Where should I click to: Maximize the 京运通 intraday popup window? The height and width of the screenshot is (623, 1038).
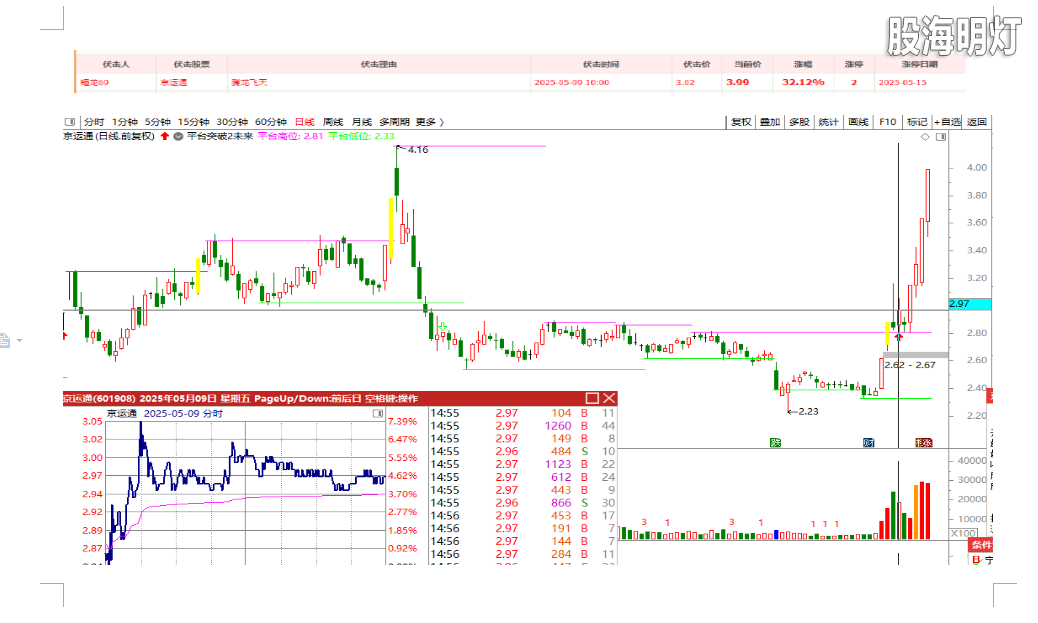(592, 398)
